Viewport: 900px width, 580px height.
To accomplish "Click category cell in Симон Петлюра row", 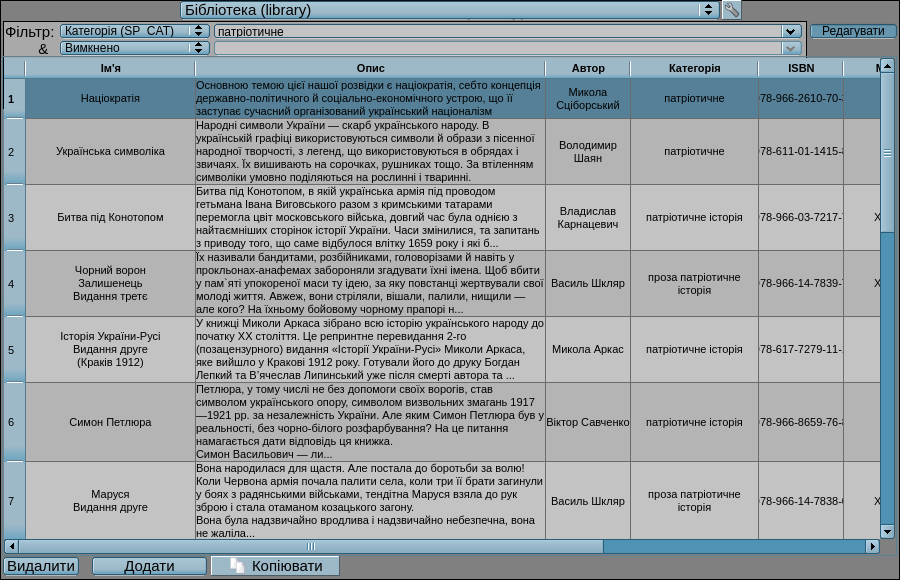I will click(694, 422).
